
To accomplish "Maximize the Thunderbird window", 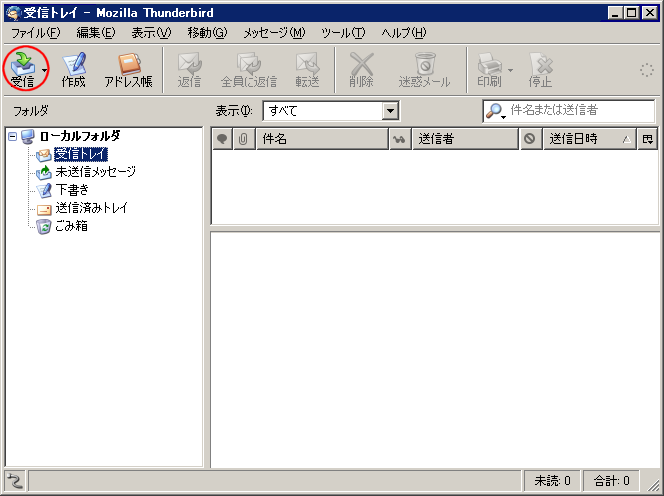I will point(631,13).
